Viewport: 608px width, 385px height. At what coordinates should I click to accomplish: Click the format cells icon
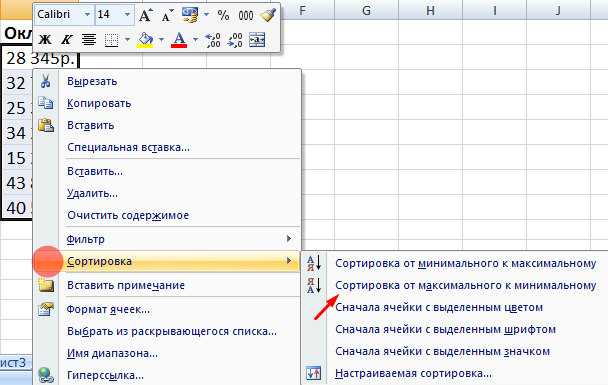click(46, 309)
